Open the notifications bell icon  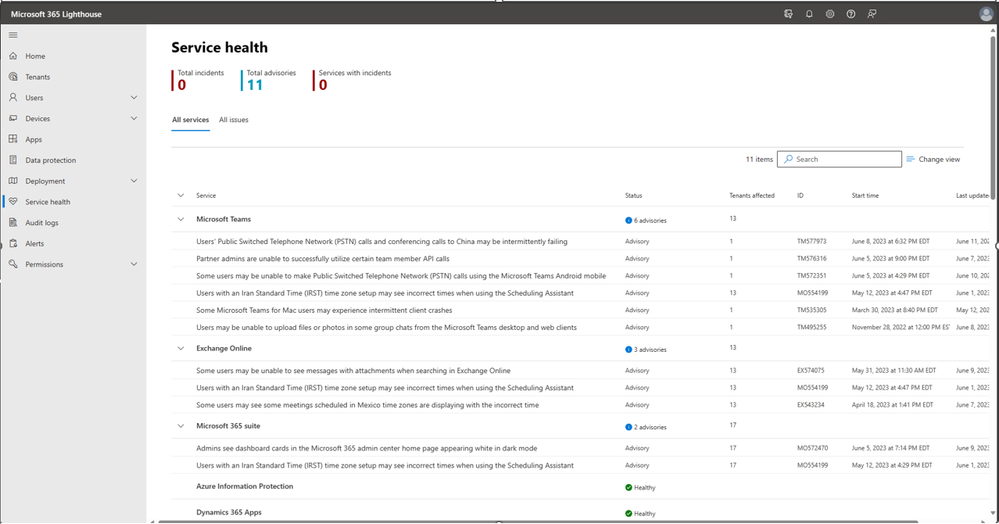point(809,13)
